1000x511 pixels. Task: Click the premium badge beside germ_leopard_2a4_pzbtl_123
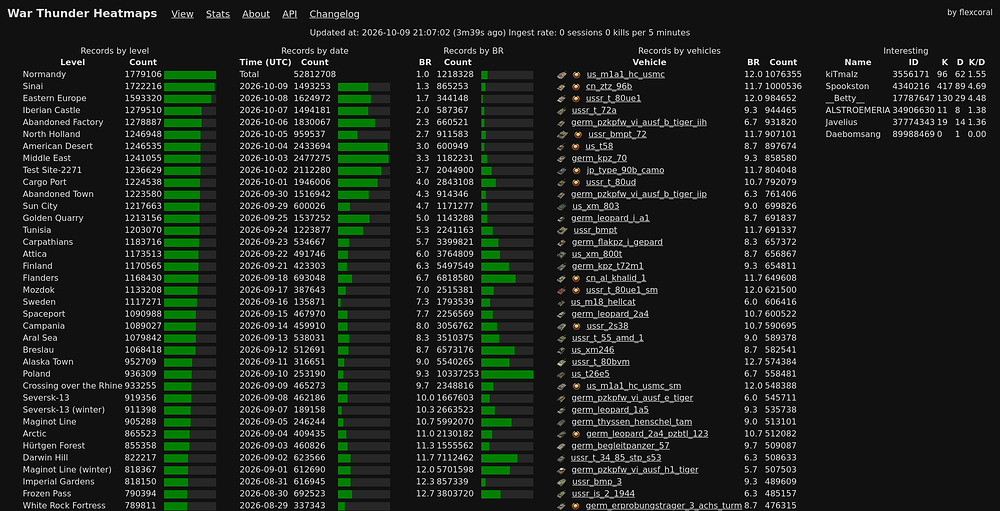point(576,434)
